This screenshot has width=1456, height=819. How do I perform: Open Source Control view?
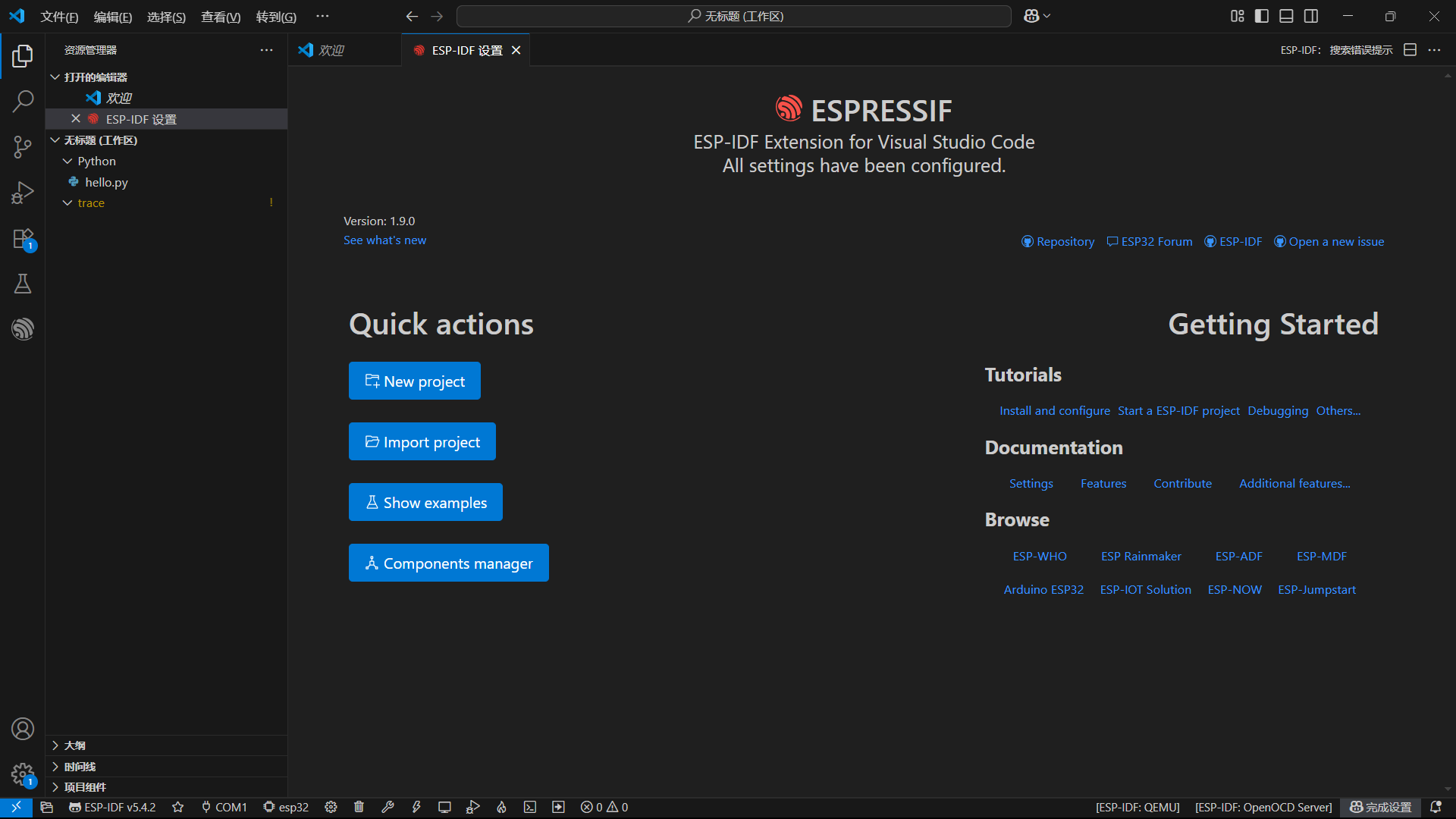pos(23,146)
